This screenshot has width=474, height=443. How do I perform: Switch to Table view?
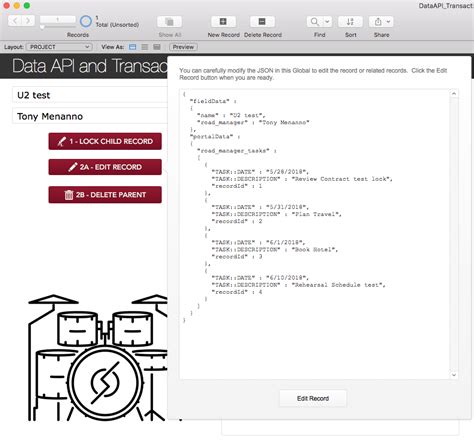[157, 47]
